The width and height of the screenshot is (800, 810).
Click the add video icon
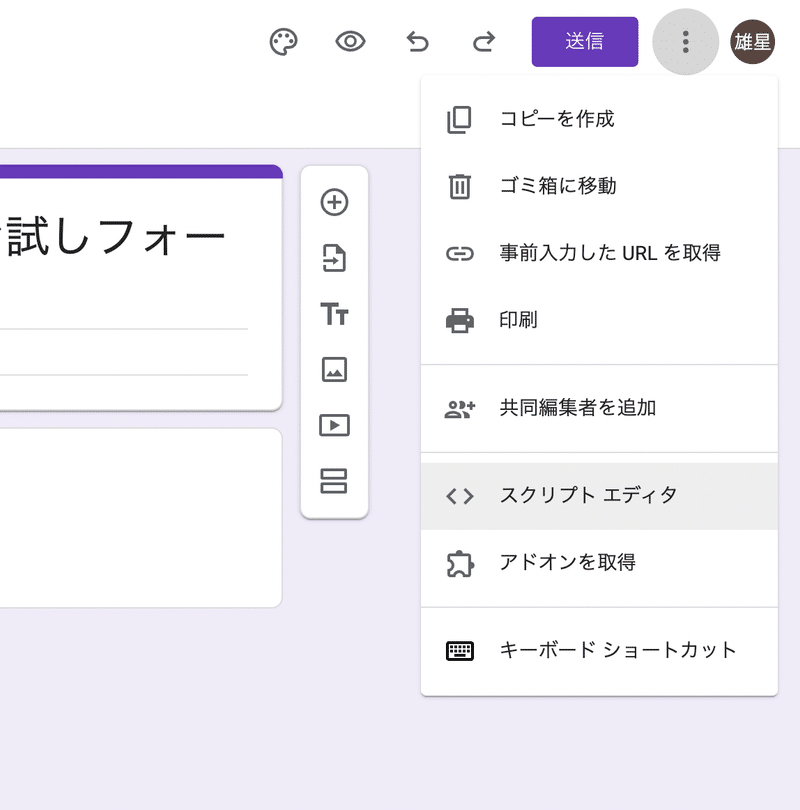[x=334, y=426]
